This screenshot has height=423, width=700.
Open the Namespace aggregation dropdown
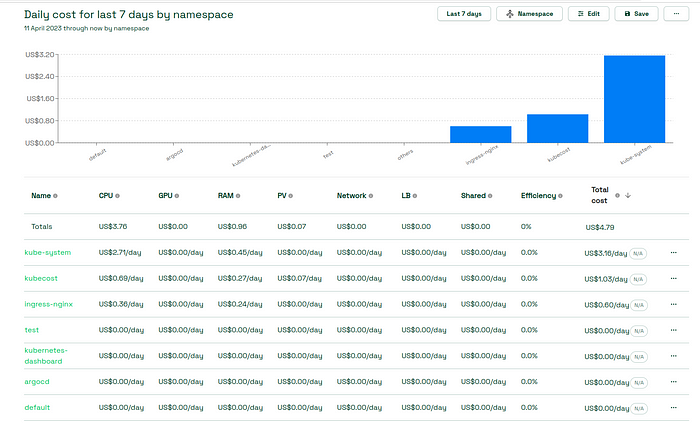coord(529,14)
